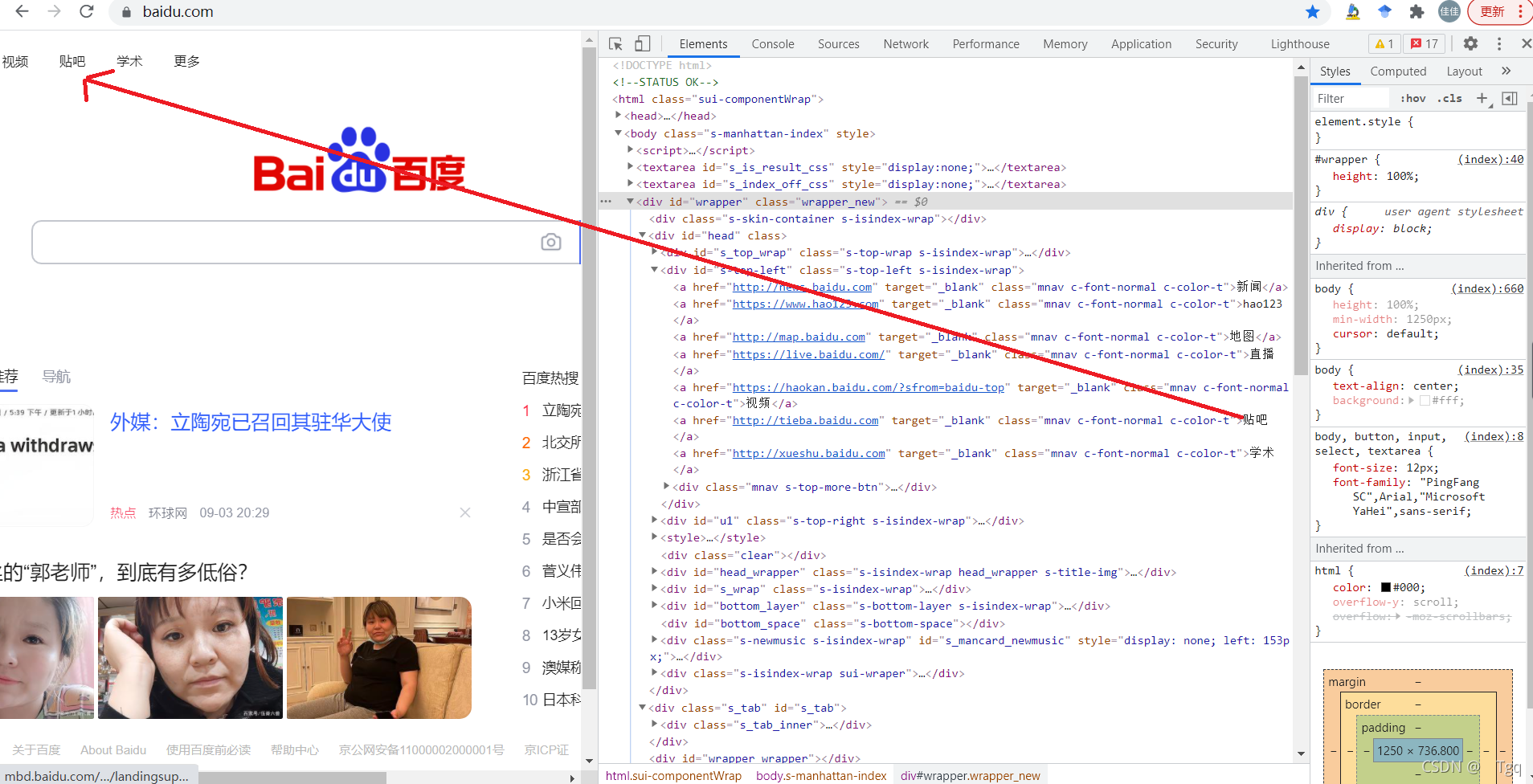Open DevTools settings gear
Viewport: 1533px width, 784px height.
pyautogui.click(x=1470, y=44)
